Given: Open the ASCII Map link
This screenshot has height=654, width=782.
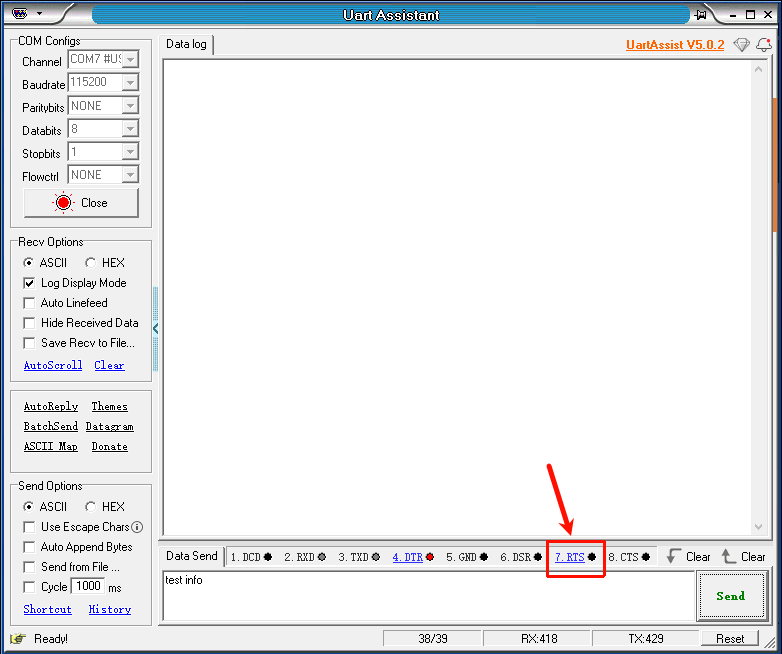Looking at the screenshot, I should click(x=51, y=446).
